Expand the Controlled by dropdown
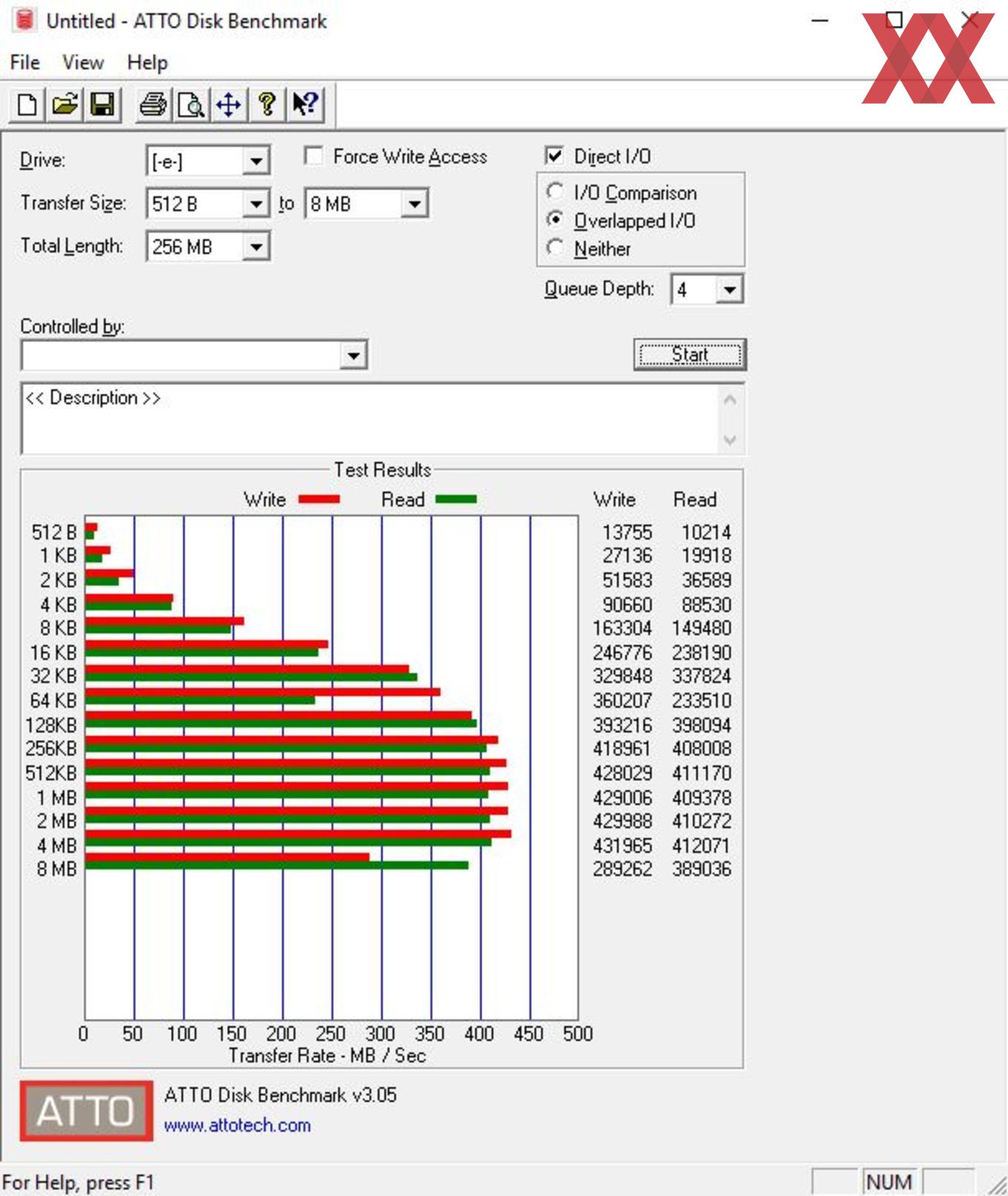The image size is (1008, 1196). (x=353, y=356)
